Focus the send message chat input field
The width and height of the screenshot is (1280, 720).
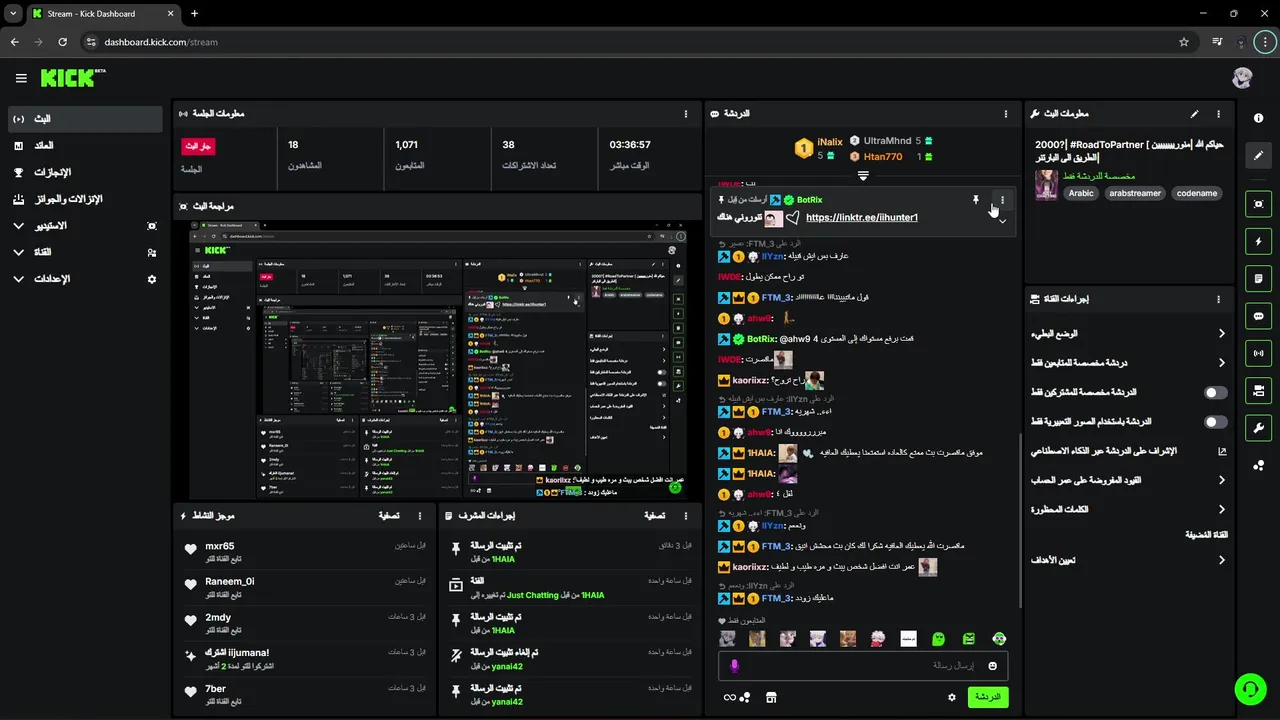pyautogui.click(x=863, y=666)
